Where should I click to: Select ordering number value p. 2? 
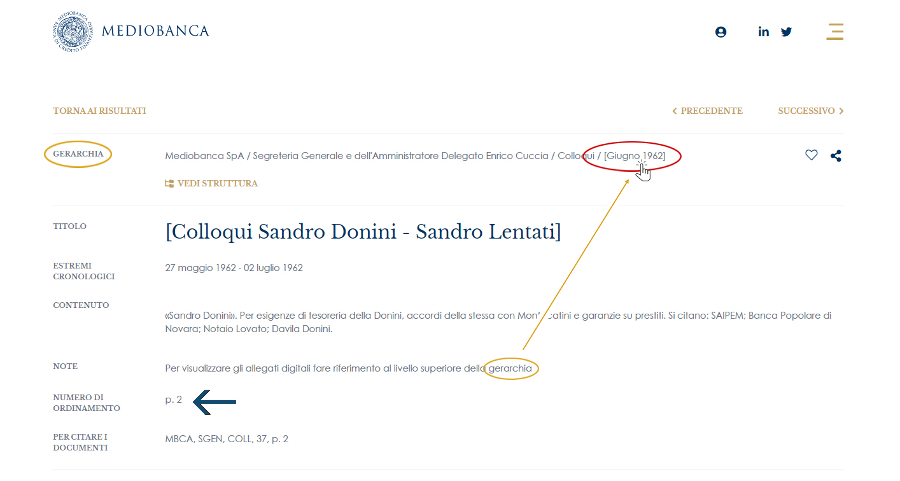[173, 399]
